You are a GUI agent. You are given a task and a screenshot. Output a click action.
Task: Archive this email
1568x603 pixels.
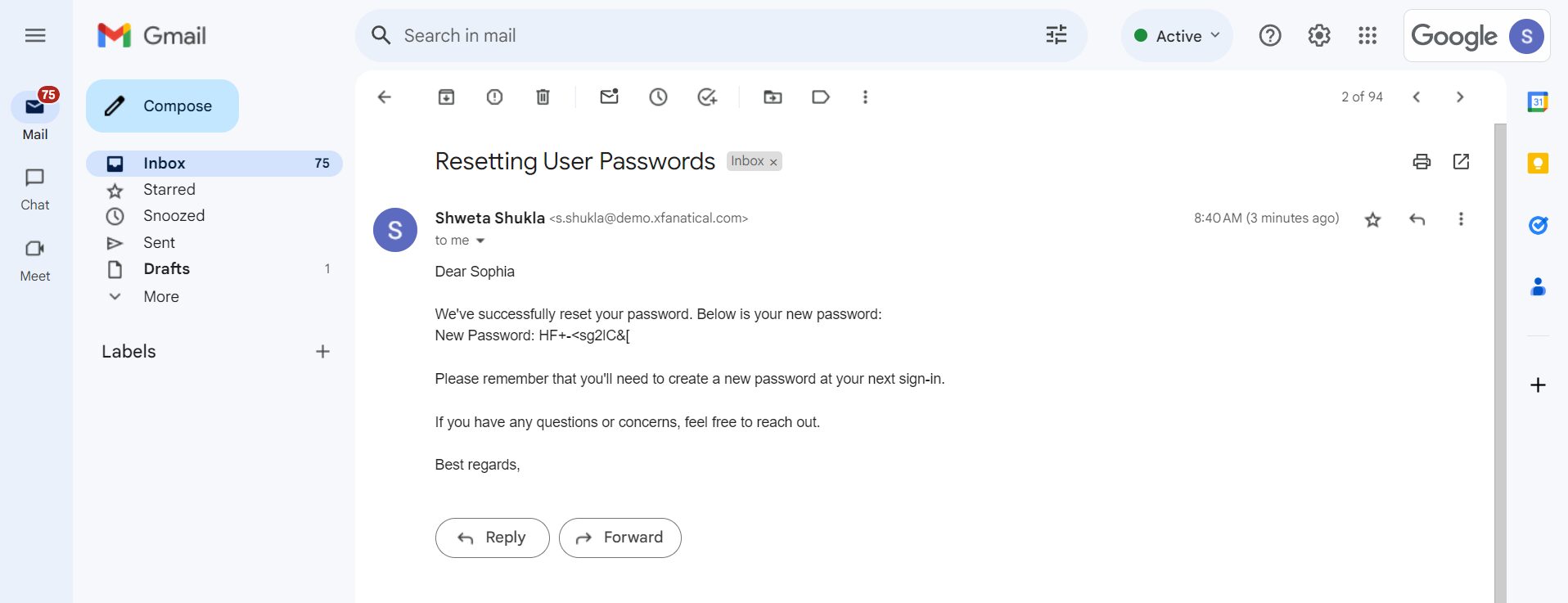click(x=446, y=97)
